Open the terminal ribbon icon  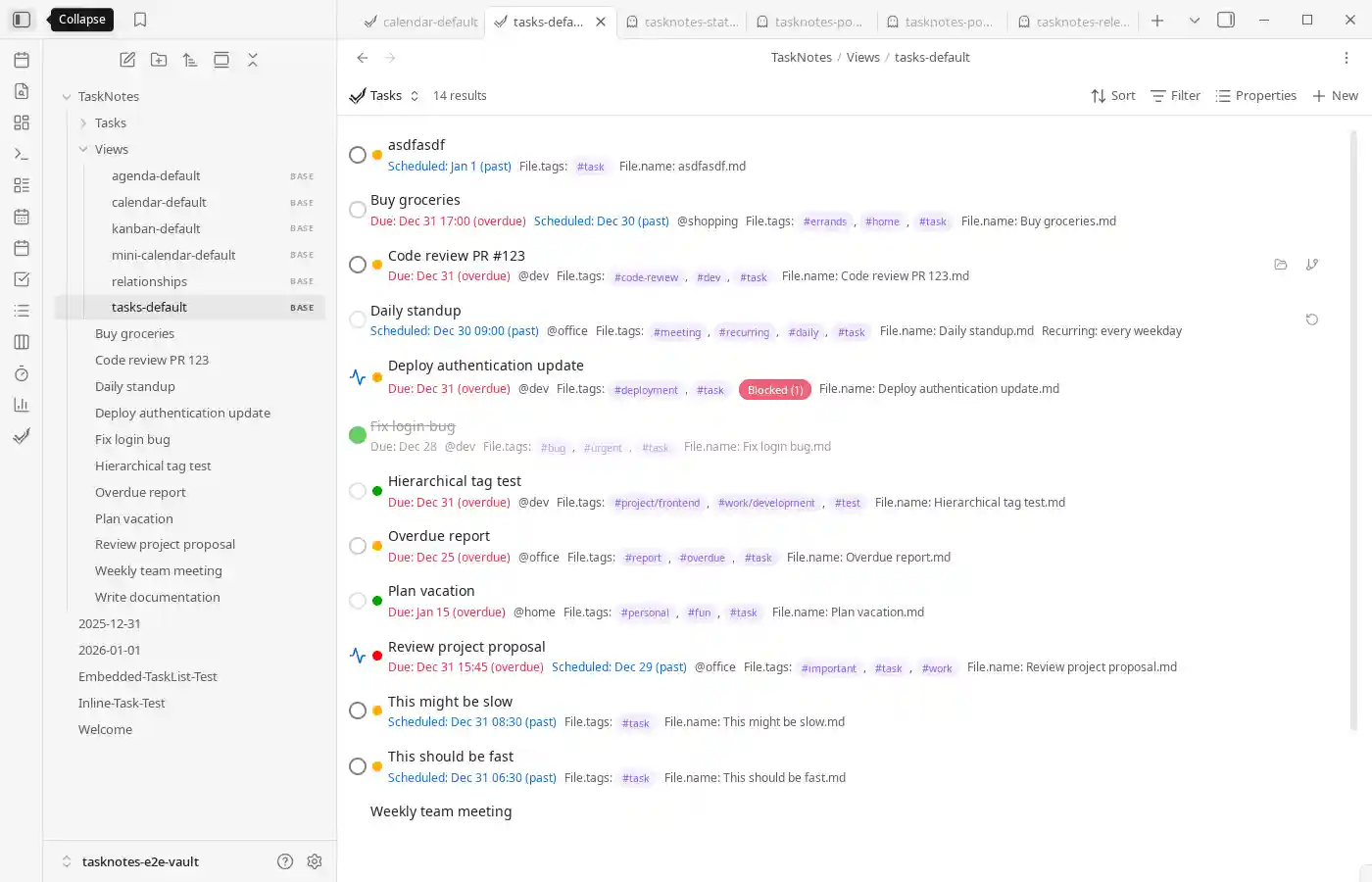(22, 153)
